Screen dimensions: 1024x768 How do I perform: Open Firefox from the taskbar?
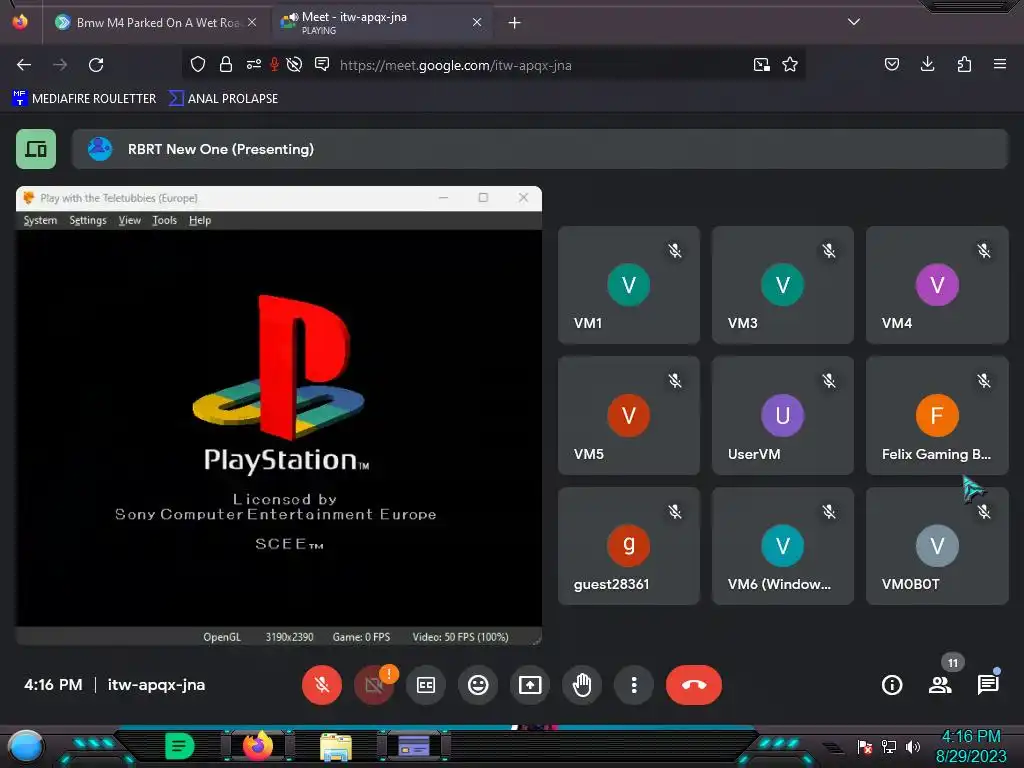click(x=258, y=746)
